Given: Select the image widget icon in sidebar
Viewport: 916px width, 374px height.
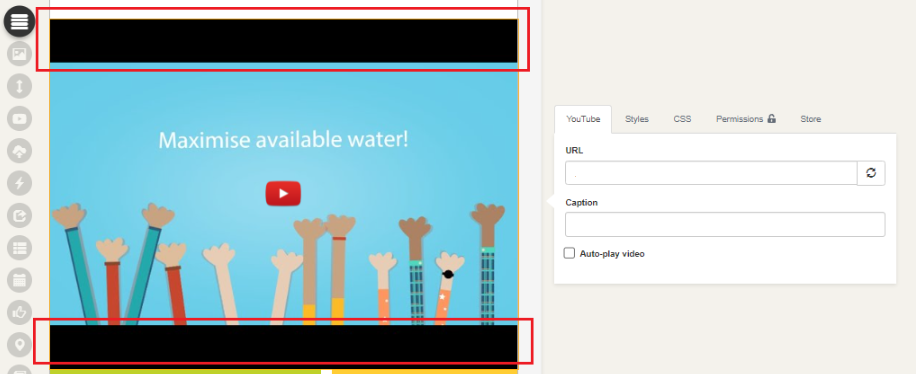Looking at the screenshot, I should point(19,54).
